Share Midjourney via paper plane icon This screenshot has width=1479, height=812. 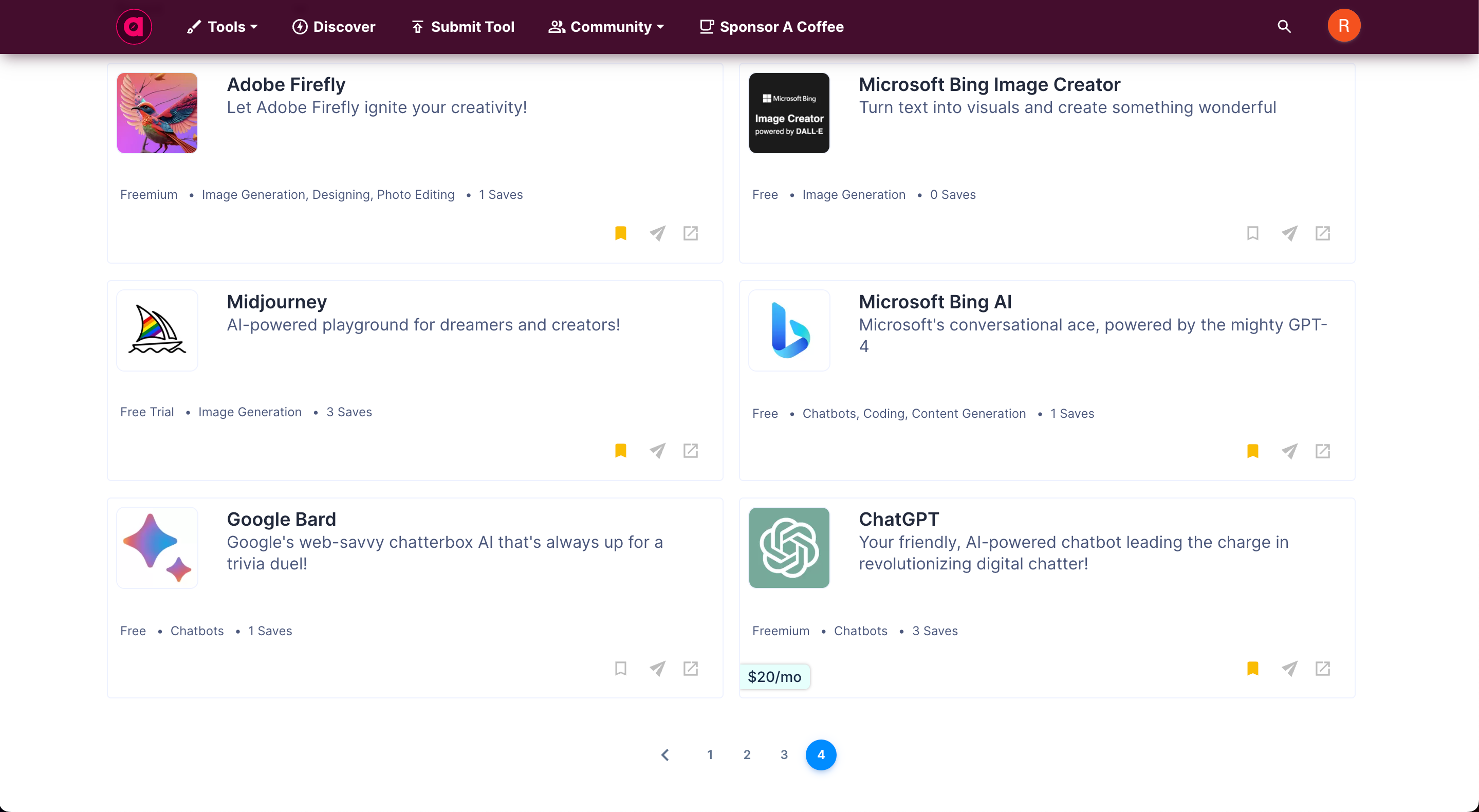click(657, 451)
